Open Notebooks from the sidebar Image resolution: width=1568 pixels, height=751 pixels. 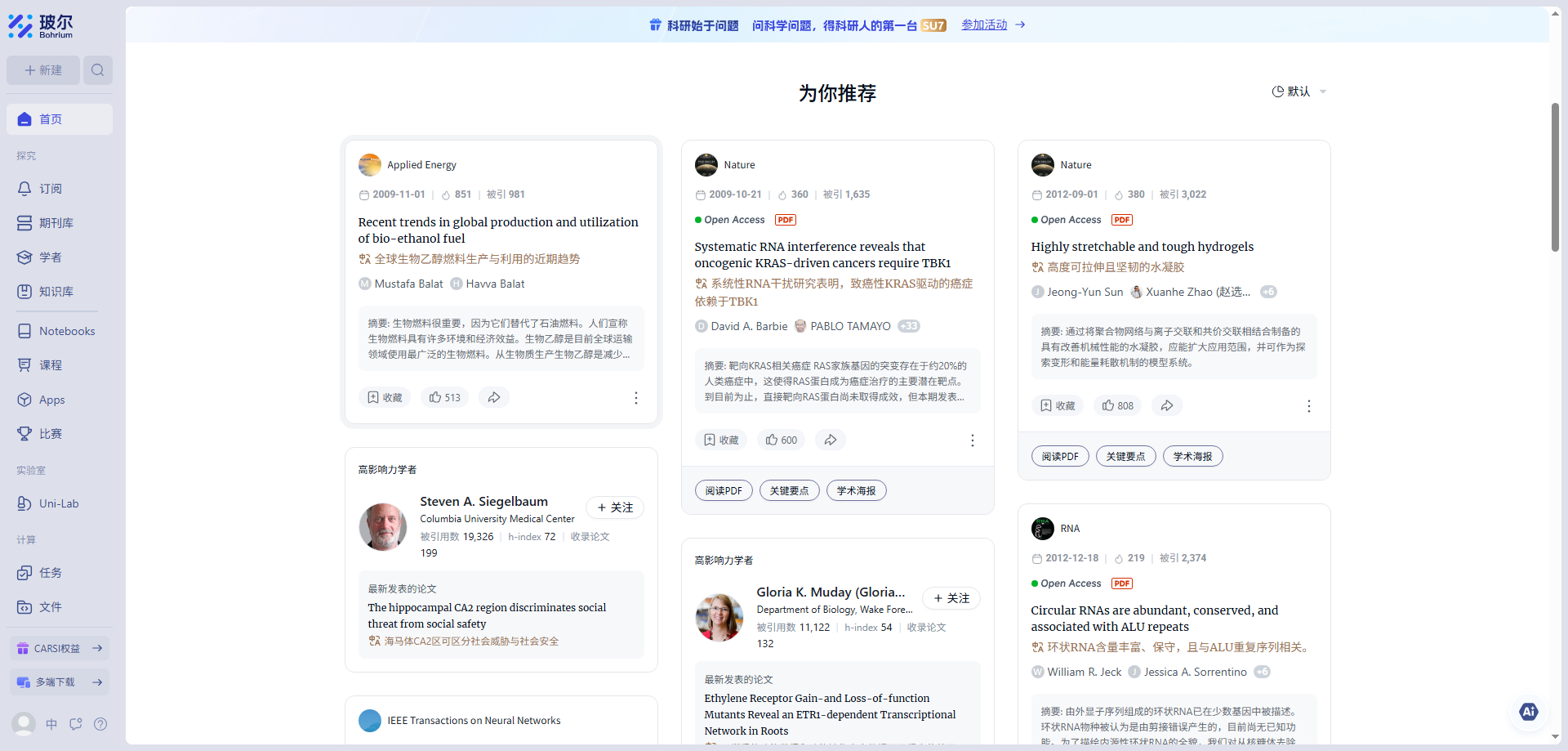click(x=66, y=331)
